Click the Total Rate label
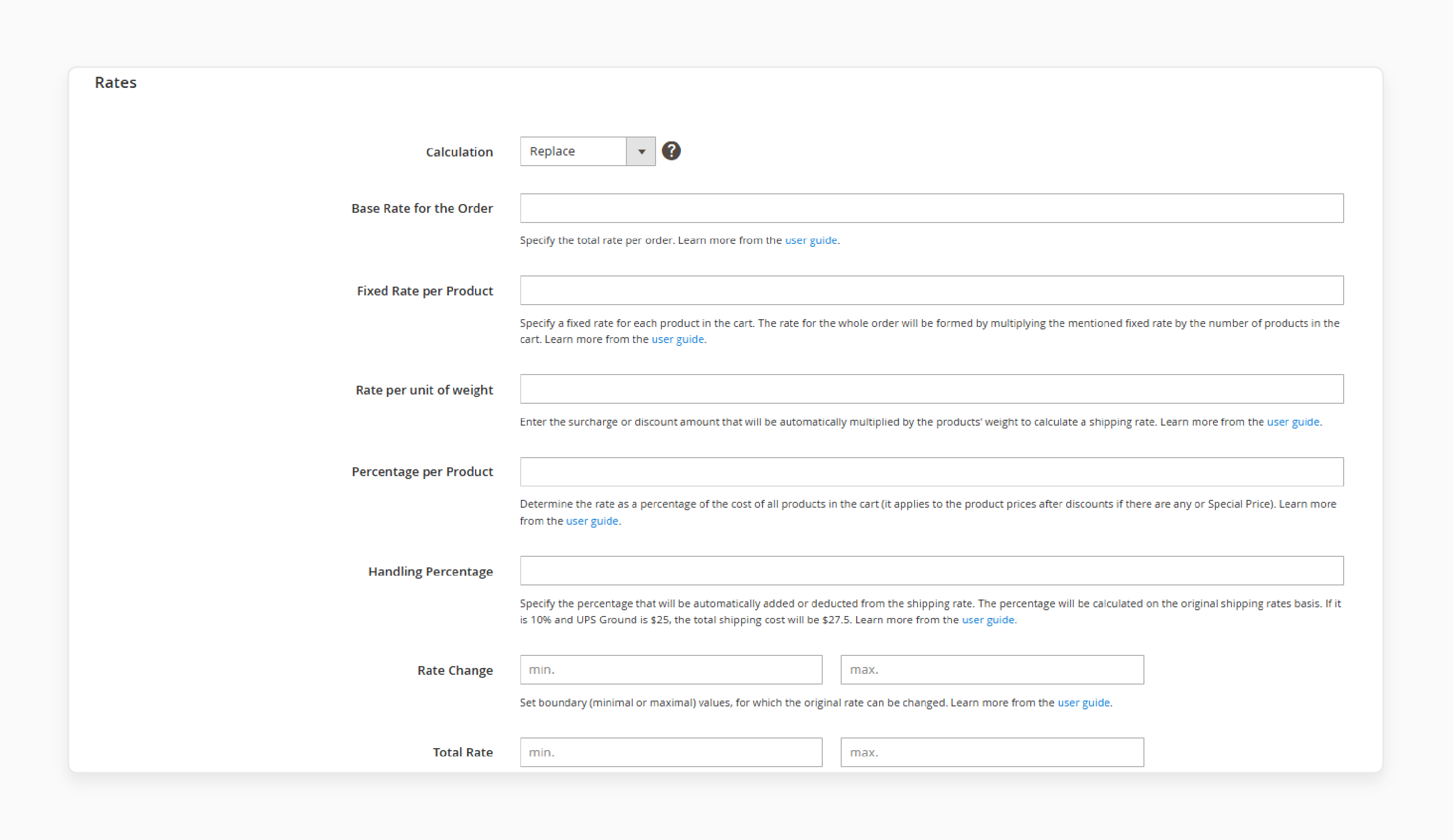 click(463, 753)
